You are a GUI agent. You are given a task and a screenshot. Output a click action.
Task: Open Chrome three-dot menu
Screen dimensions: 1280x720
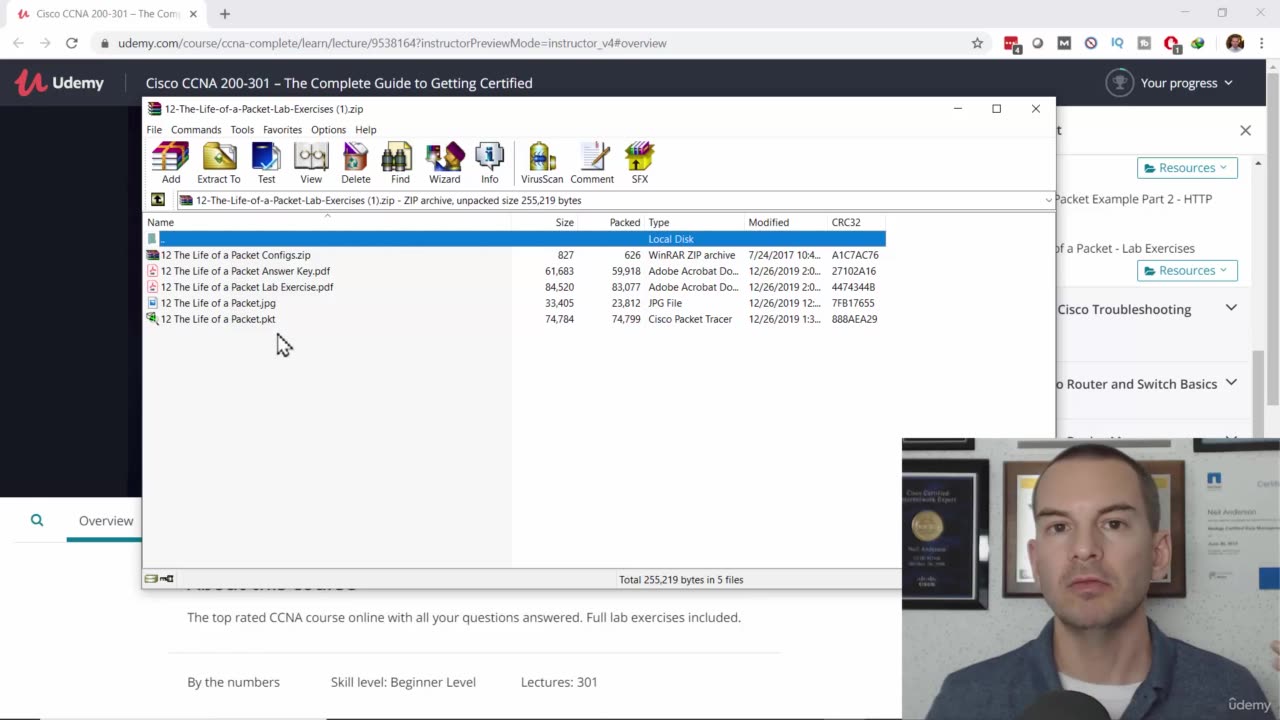(x=1262, y=43)
